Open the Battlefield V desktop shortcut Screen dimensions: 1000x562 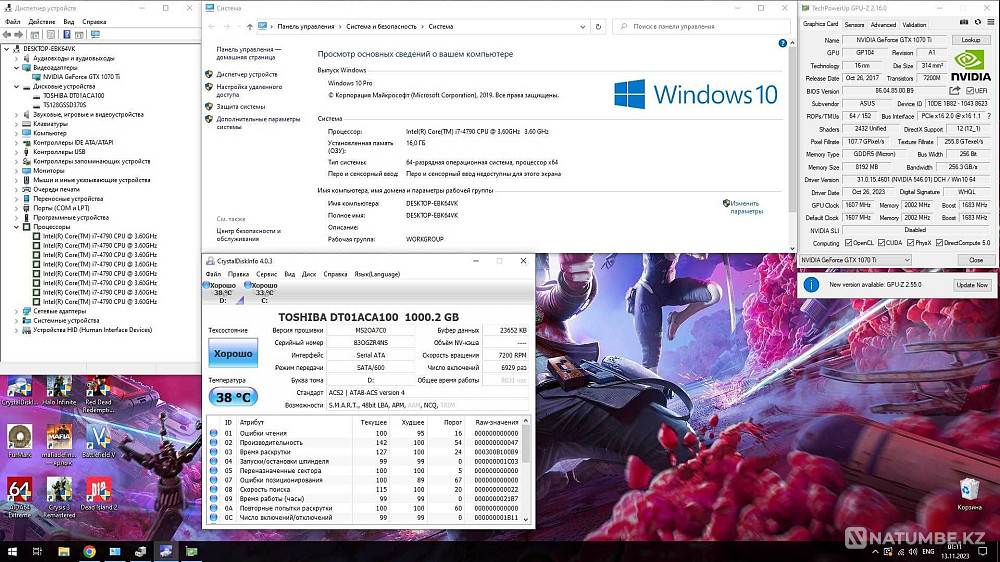click(99, 441)
